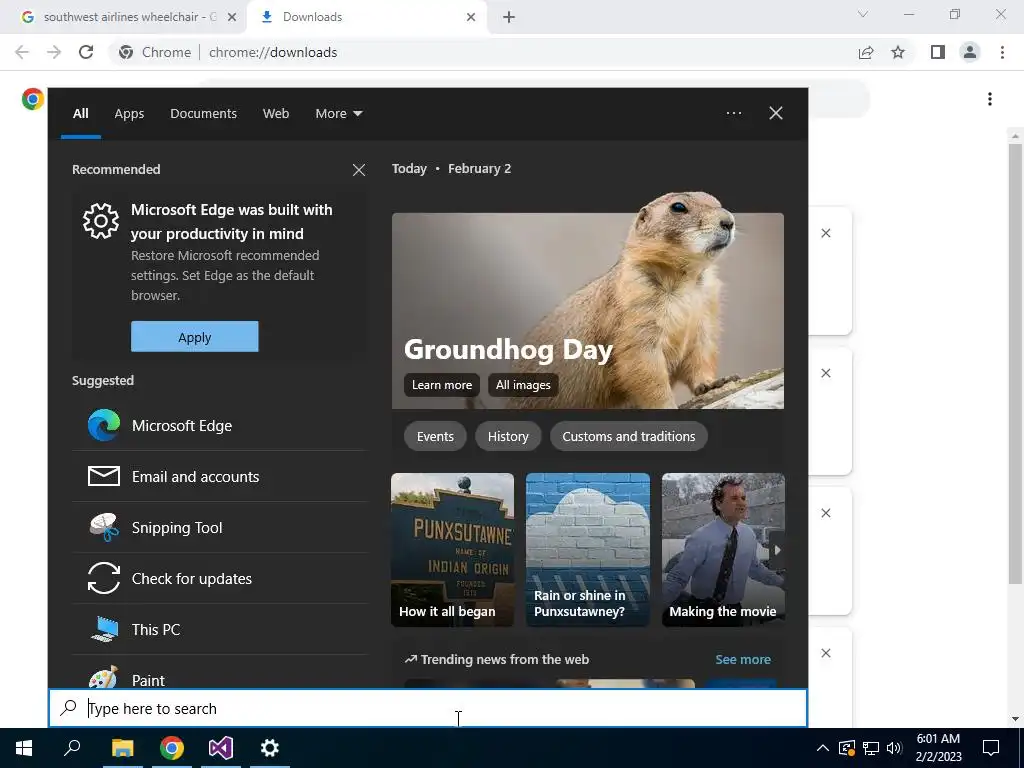Open Check for updates suggestion
This screenshot has height=768, width=1024.
[x=220, y=579]
